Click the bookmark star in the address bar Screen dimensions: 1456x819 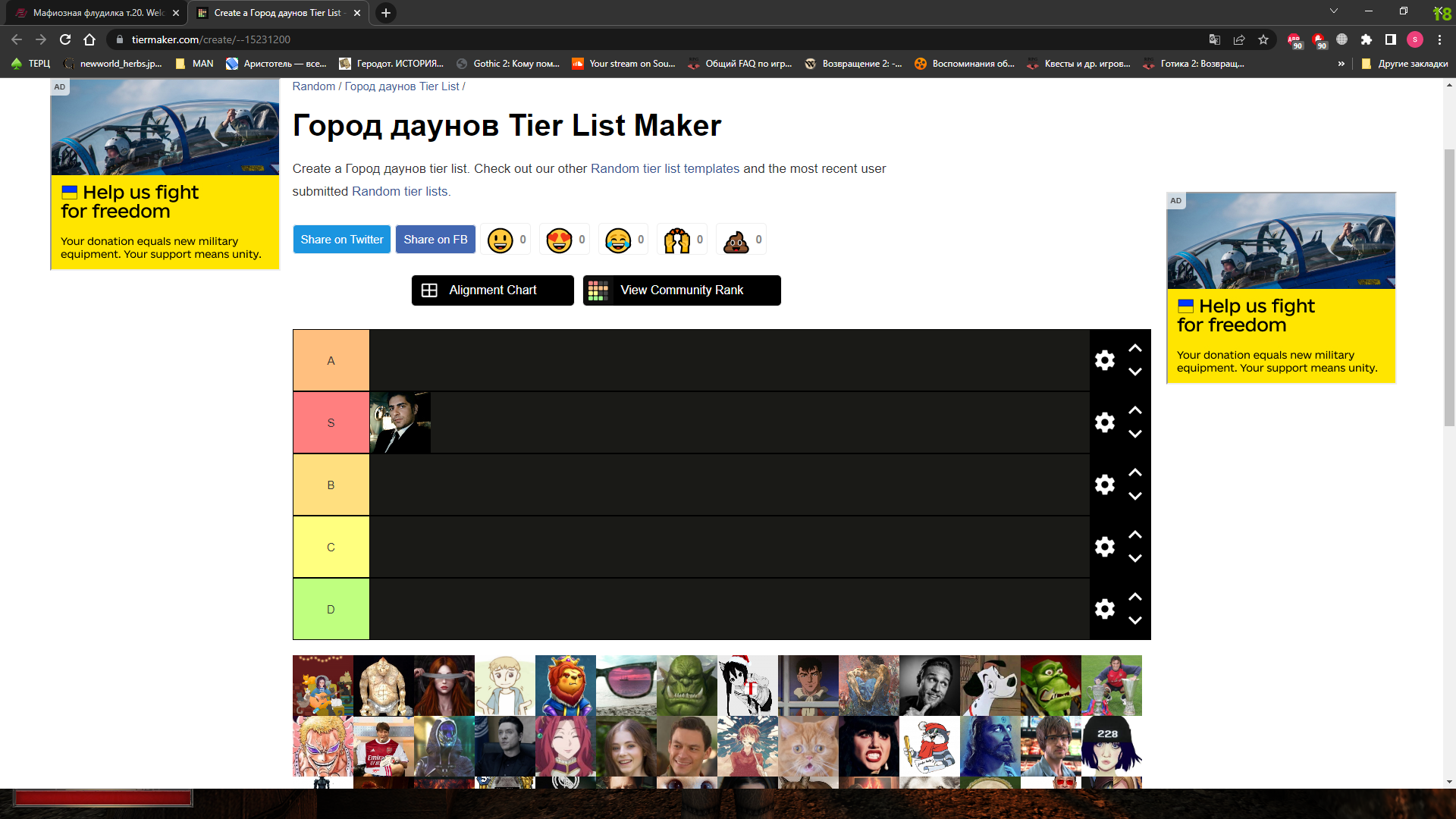coord(1263,39)
